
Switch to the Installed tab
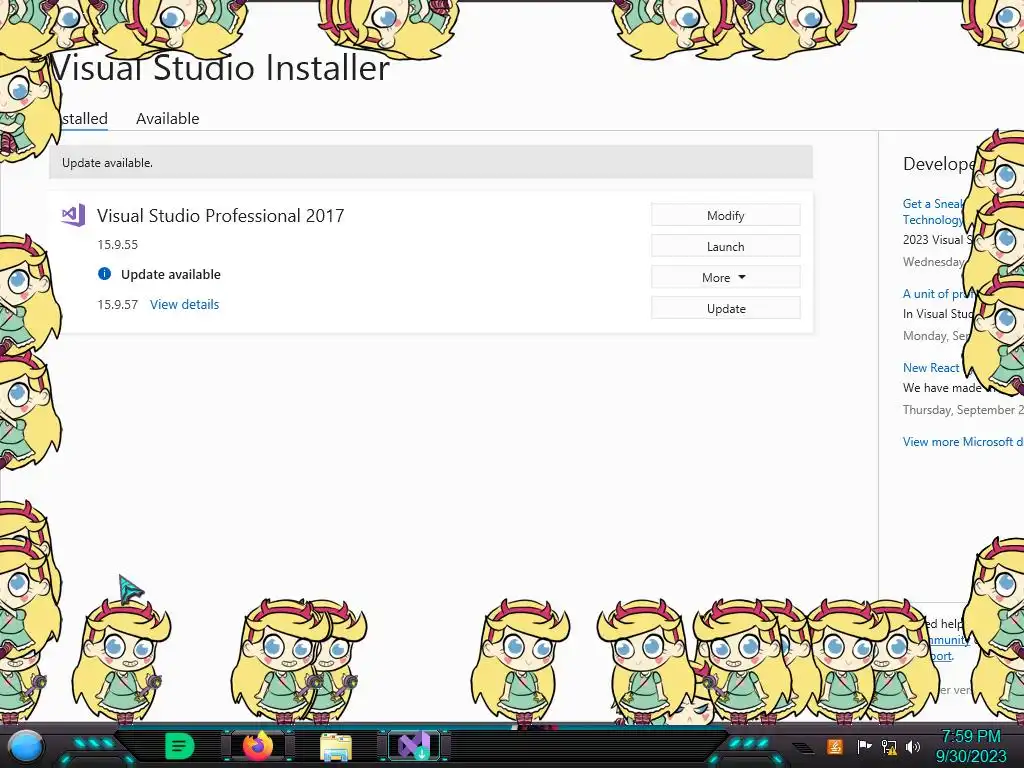tap(84, 119)
